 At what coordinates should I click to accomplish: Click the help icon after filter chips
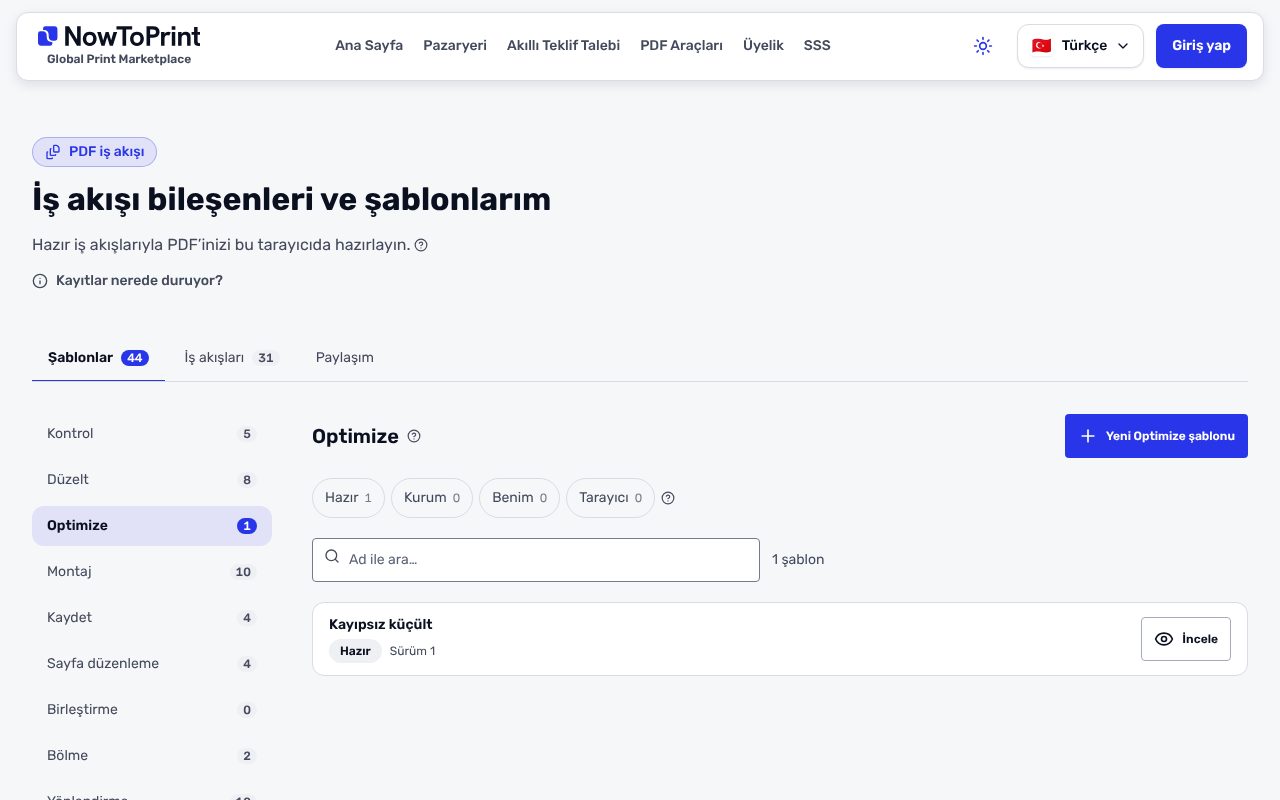(668, 498)
